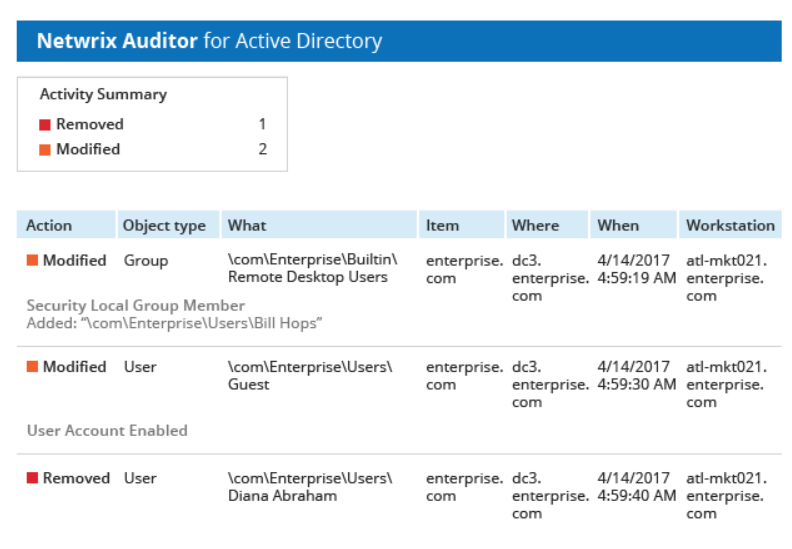Screen dimensions: 792x549
Task: Click atl-mkt021 workstation in Guest row
Action: (726, 385)
